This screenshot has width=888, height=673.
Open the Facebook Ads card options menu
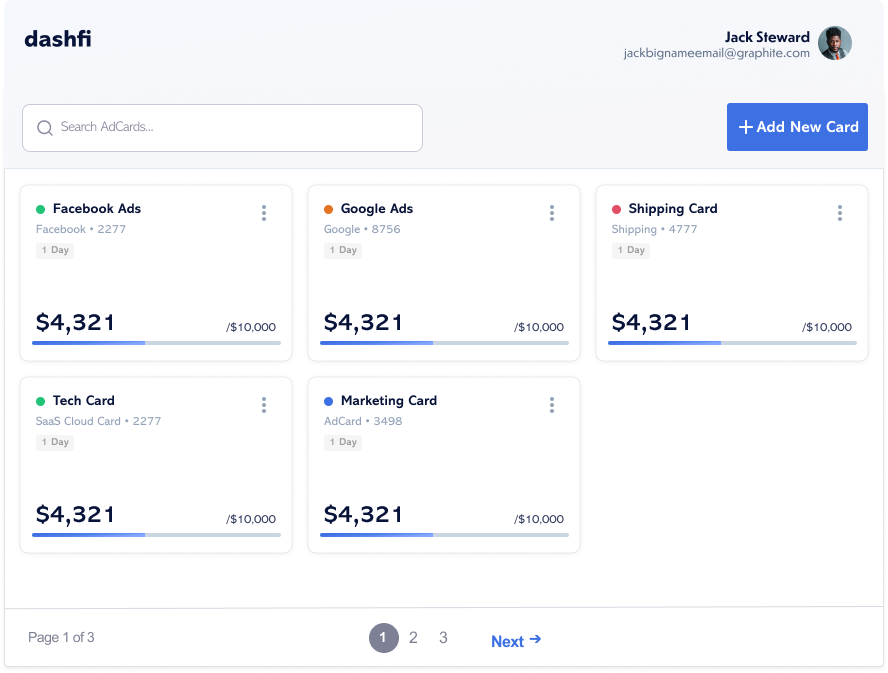(264, 213)
